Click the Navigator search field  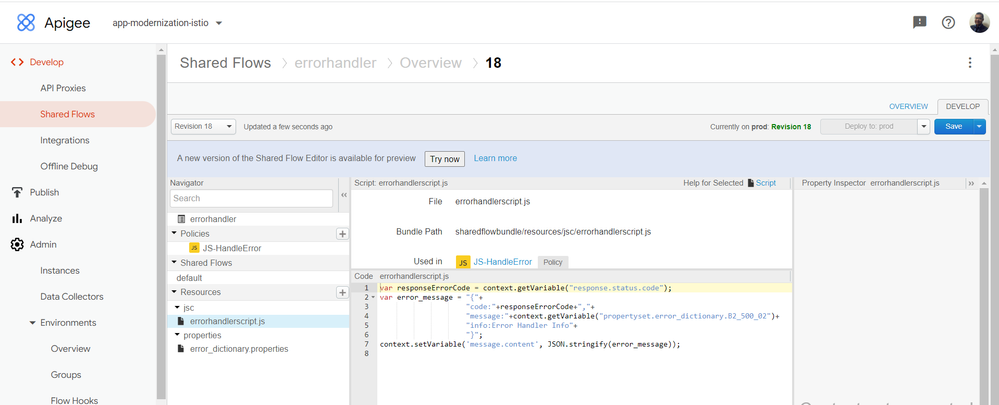(252, 198)
